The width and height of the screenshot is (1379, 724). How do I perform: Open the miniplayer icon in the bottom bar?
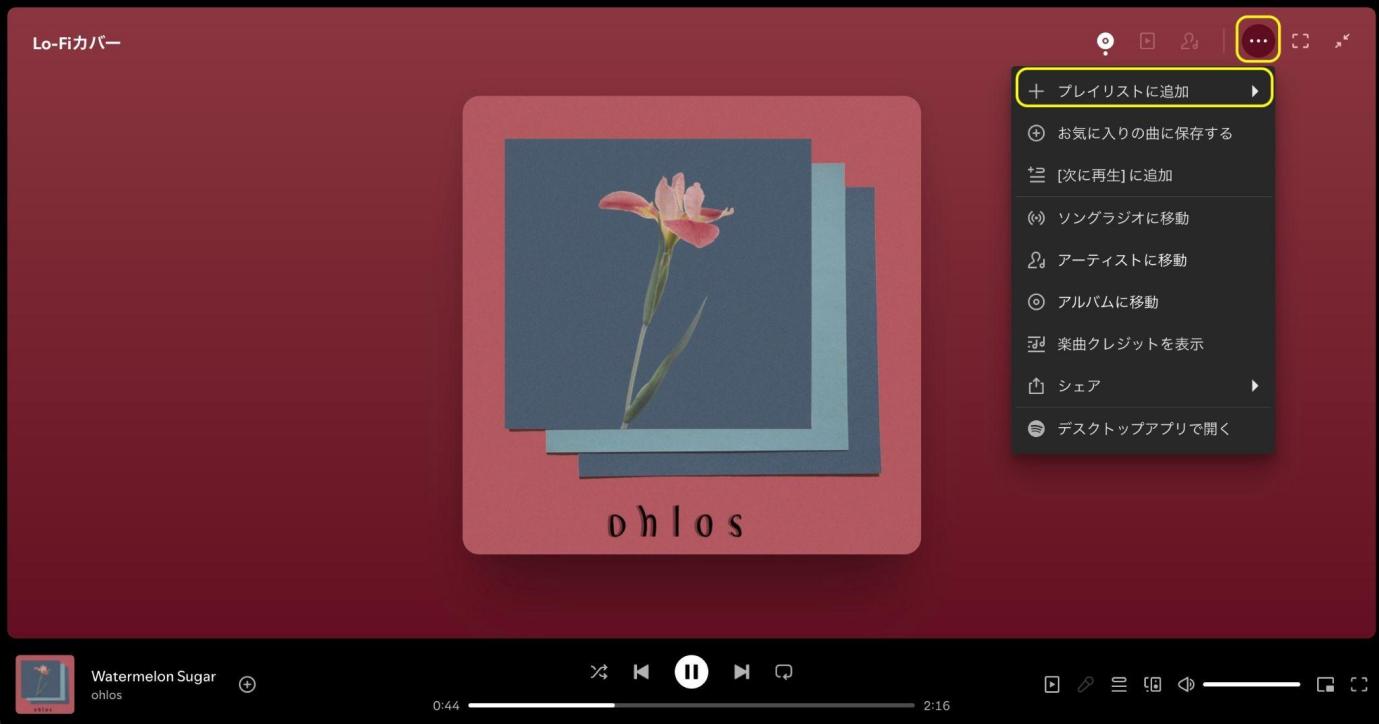click(x=1325, y=685)
